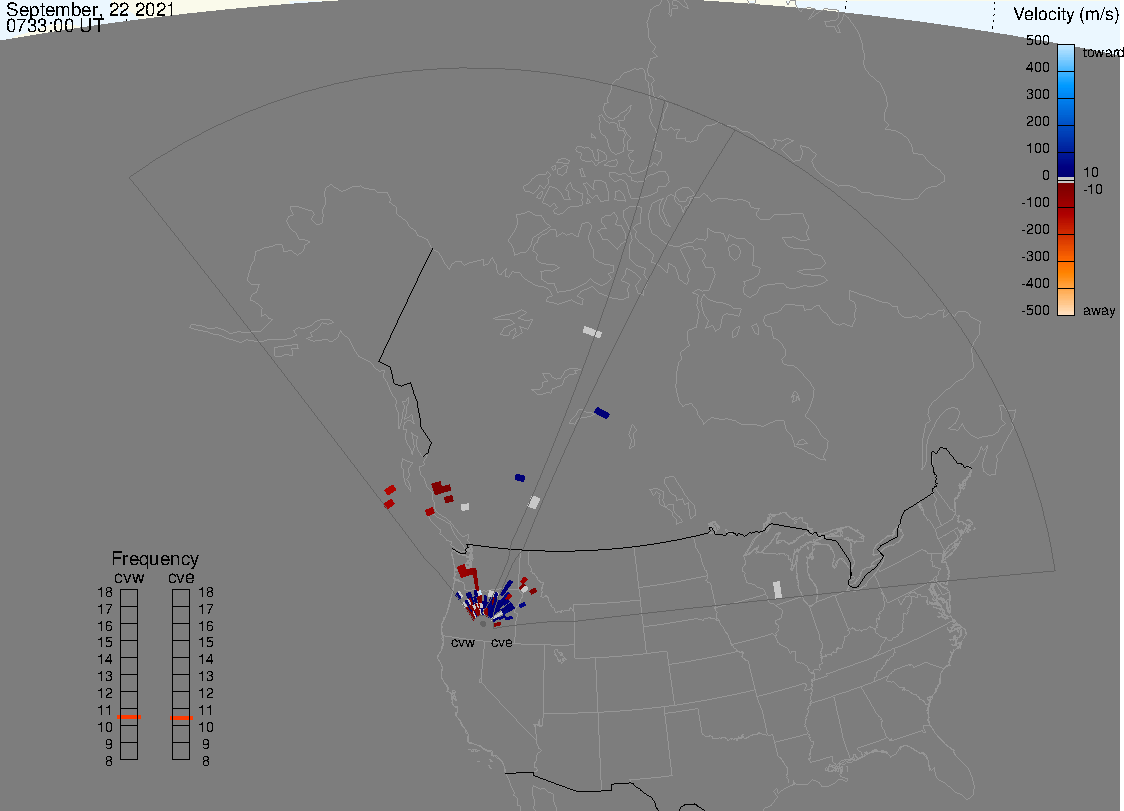Click the 'cve' radar station label on the map
Image resolution: width=1124 pixels, height=811 pixels.
502,642
